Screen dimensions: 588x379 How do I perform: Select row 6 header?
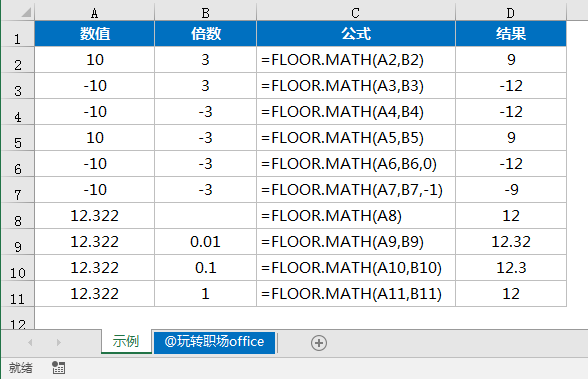click(x=18, y=163)
